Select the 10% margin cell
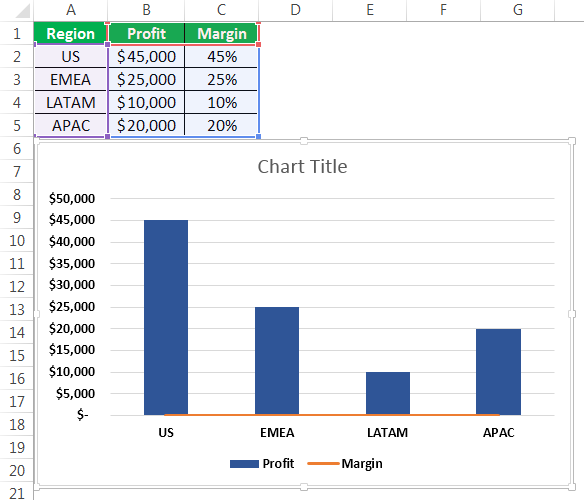The image size is (584, 500). pos(222,102)
